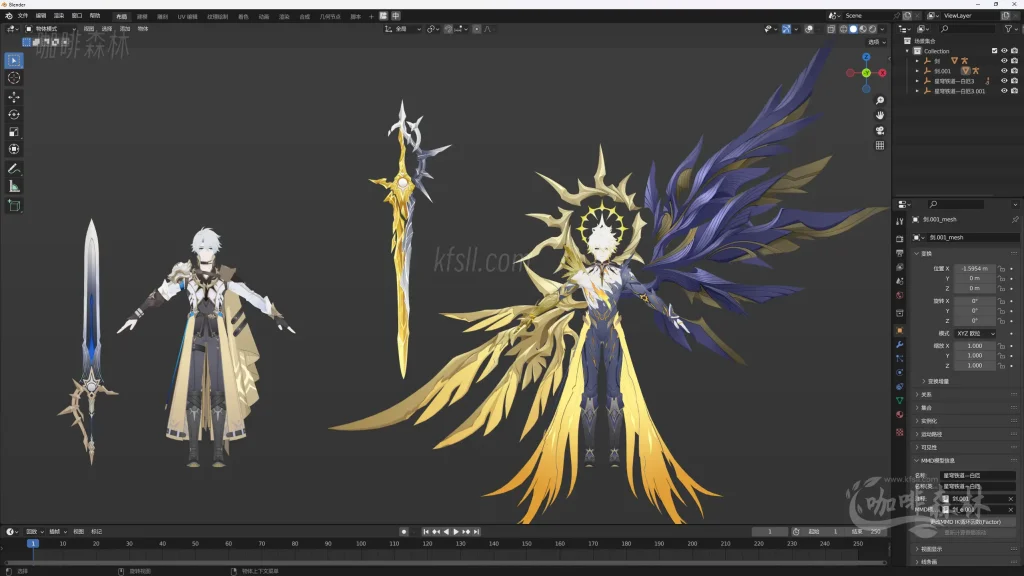Toggle the camera view icon

(x=880, y=130)
